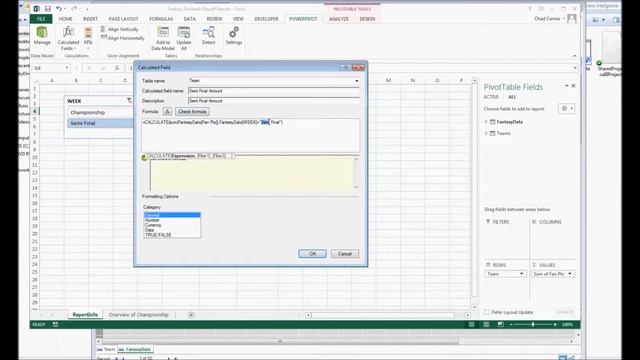The image size is (640, 360).
Task: Click Add to Data Model
Action: (x=163, y=38)
